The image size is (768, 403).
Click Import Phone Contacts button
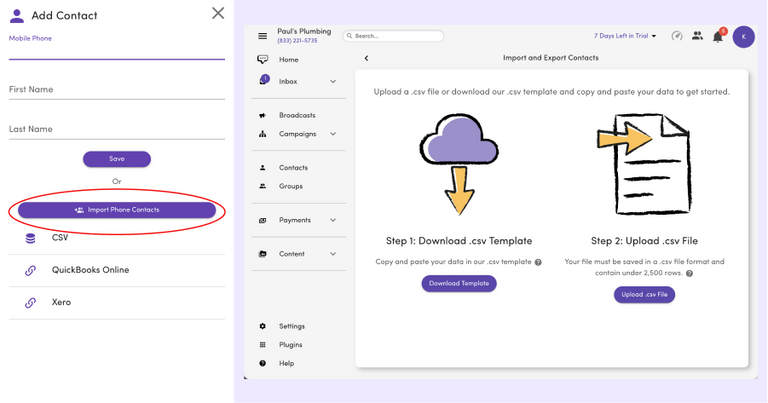[117, 210]
